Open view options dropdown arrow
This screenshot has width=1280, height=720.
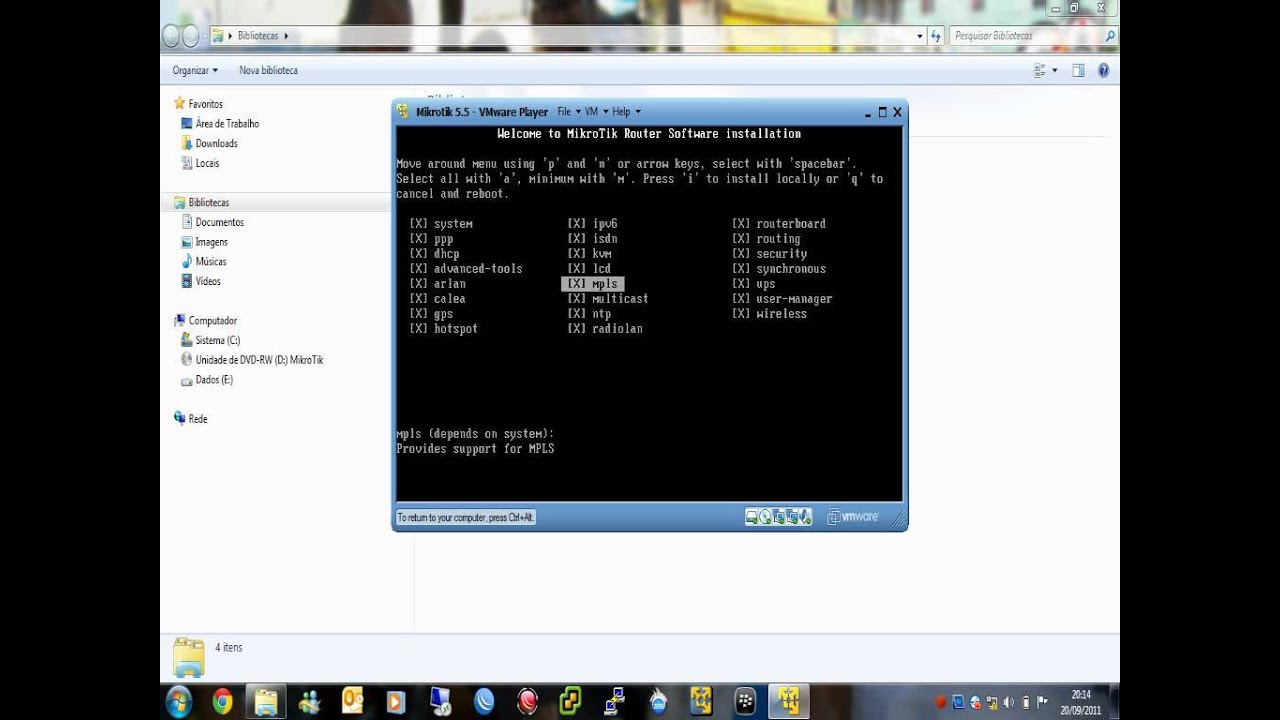(x=1054, y=70)
